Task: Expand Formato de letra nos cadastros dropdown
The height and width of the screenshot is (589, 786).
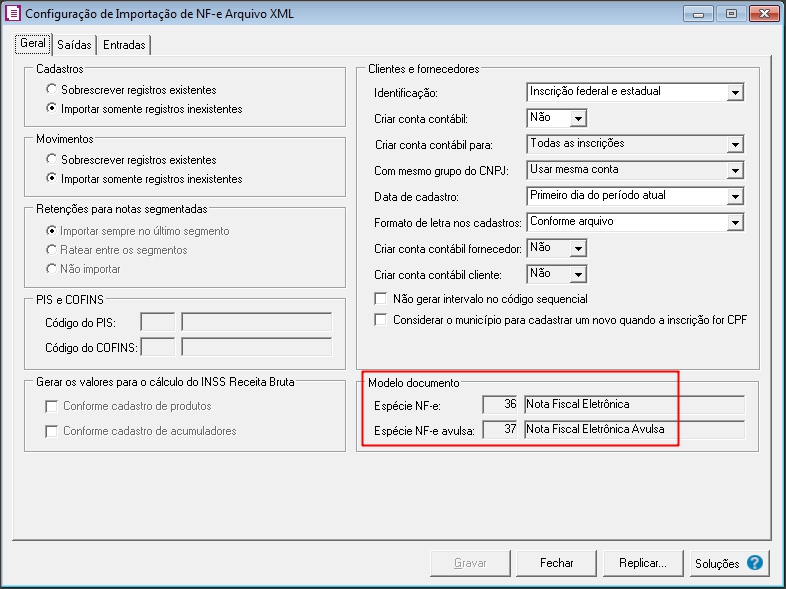Action: tap(735, 223)
